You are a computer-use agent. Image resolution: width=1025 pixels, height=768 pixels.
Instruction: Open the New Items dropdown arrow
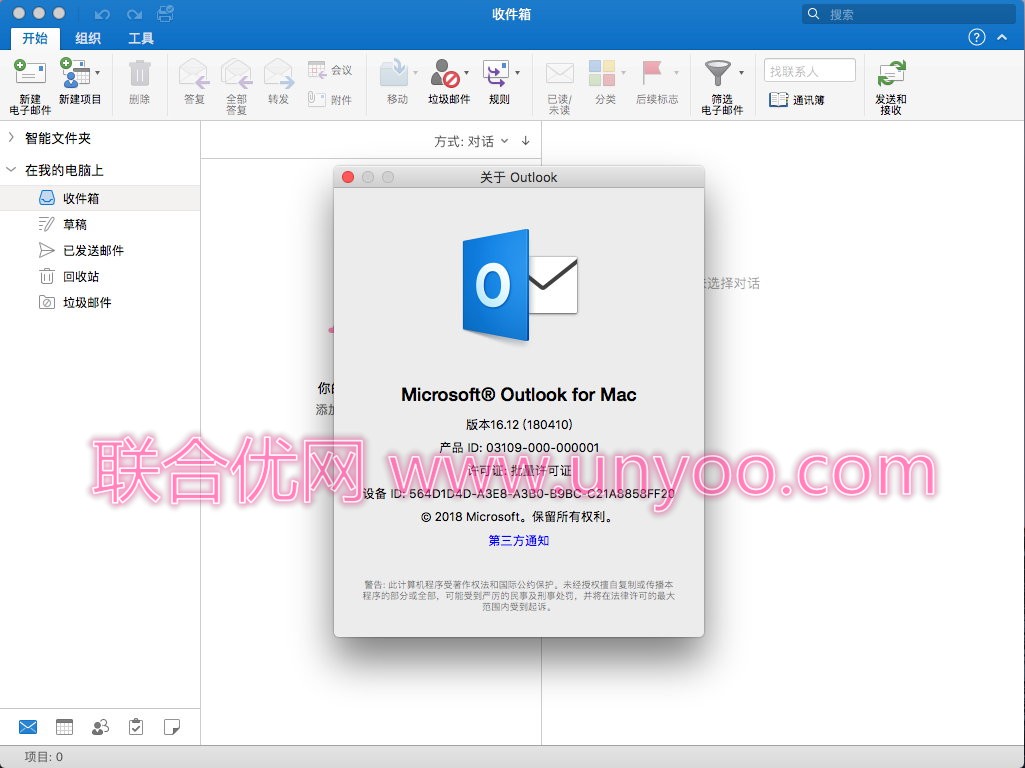(x=97, y=73)
